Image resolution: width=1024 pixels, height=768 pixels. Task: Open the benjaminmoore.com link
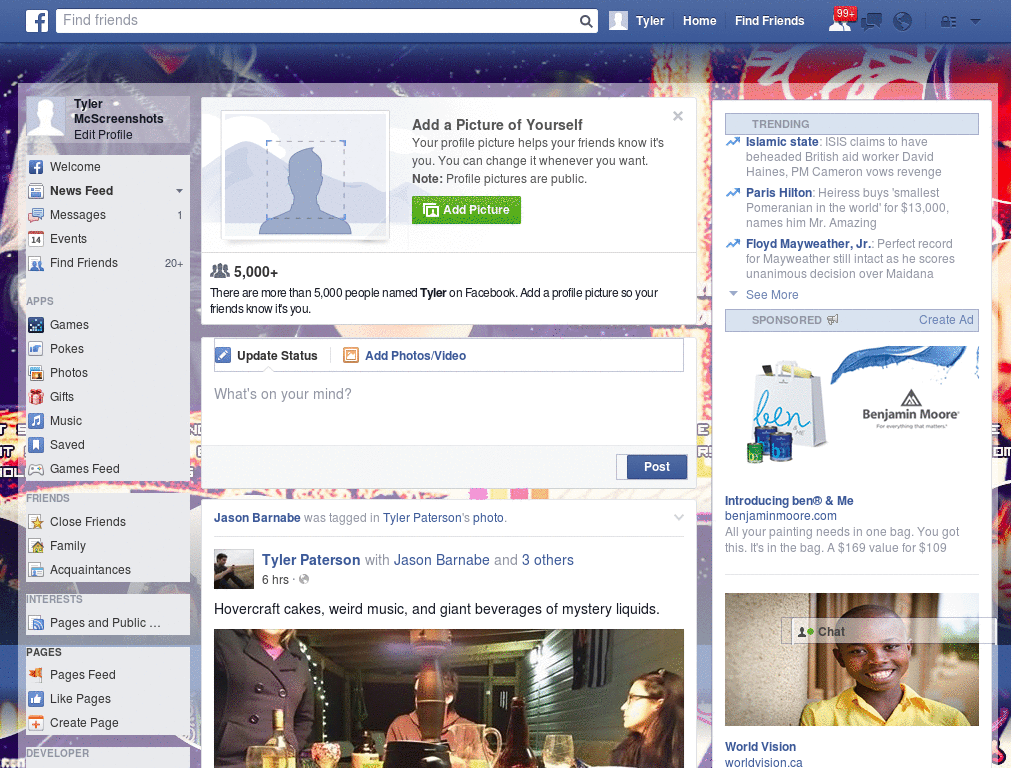(780, 515)
